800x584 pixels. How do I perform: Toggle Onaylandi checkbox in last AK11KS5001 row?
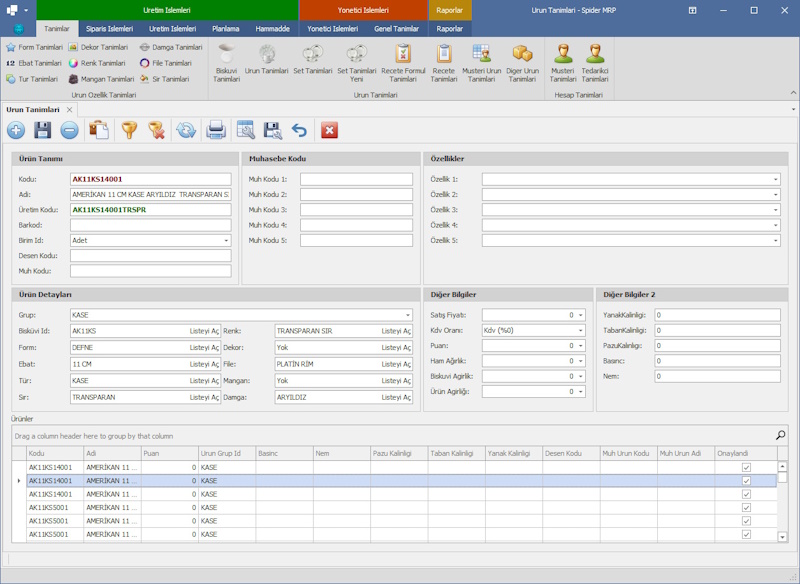746,535
